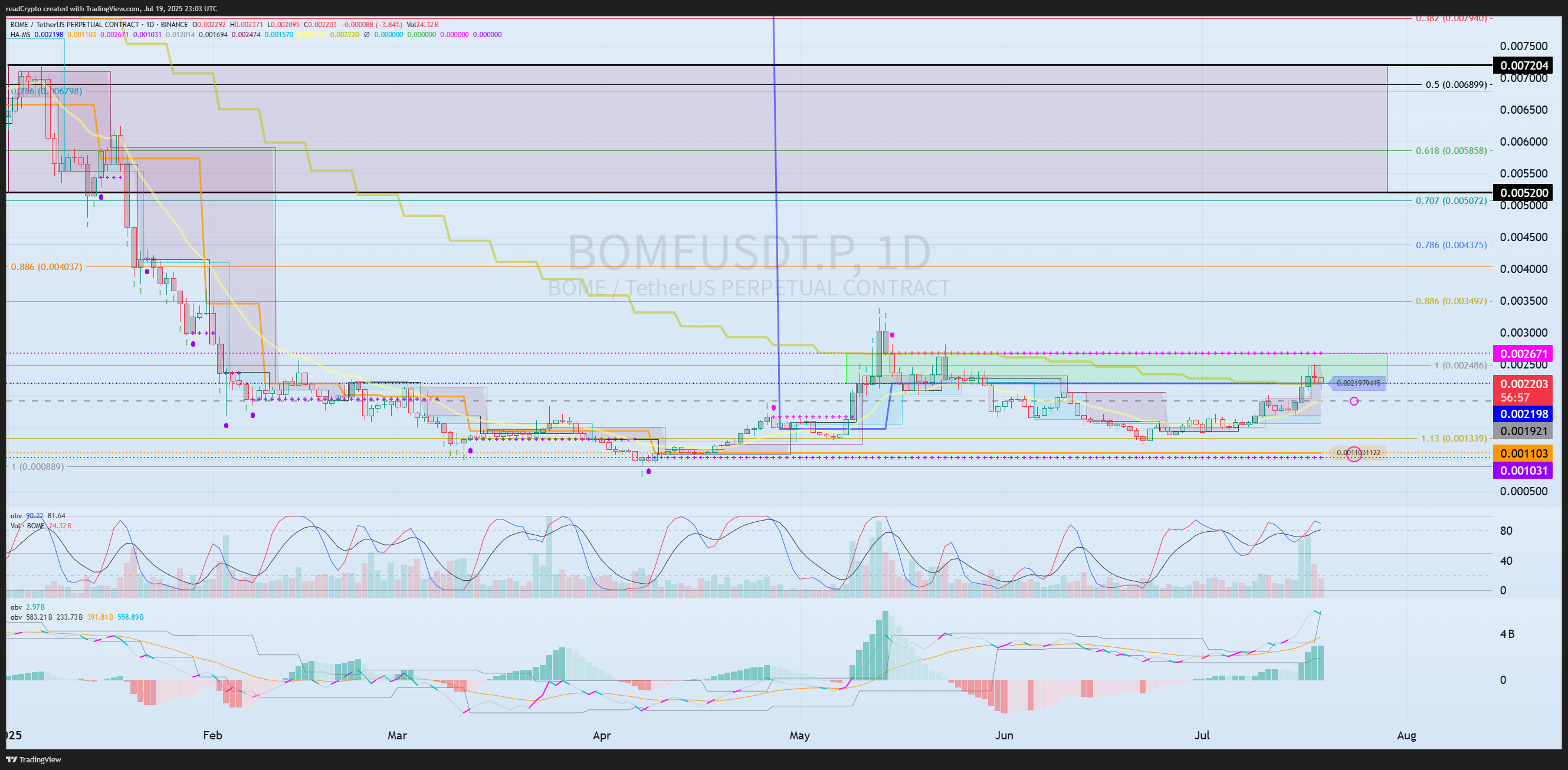Screen dimensions: 1568x770
Task: Click the magenta 0.002671 price-axis tag
Action: [1523, 353]
